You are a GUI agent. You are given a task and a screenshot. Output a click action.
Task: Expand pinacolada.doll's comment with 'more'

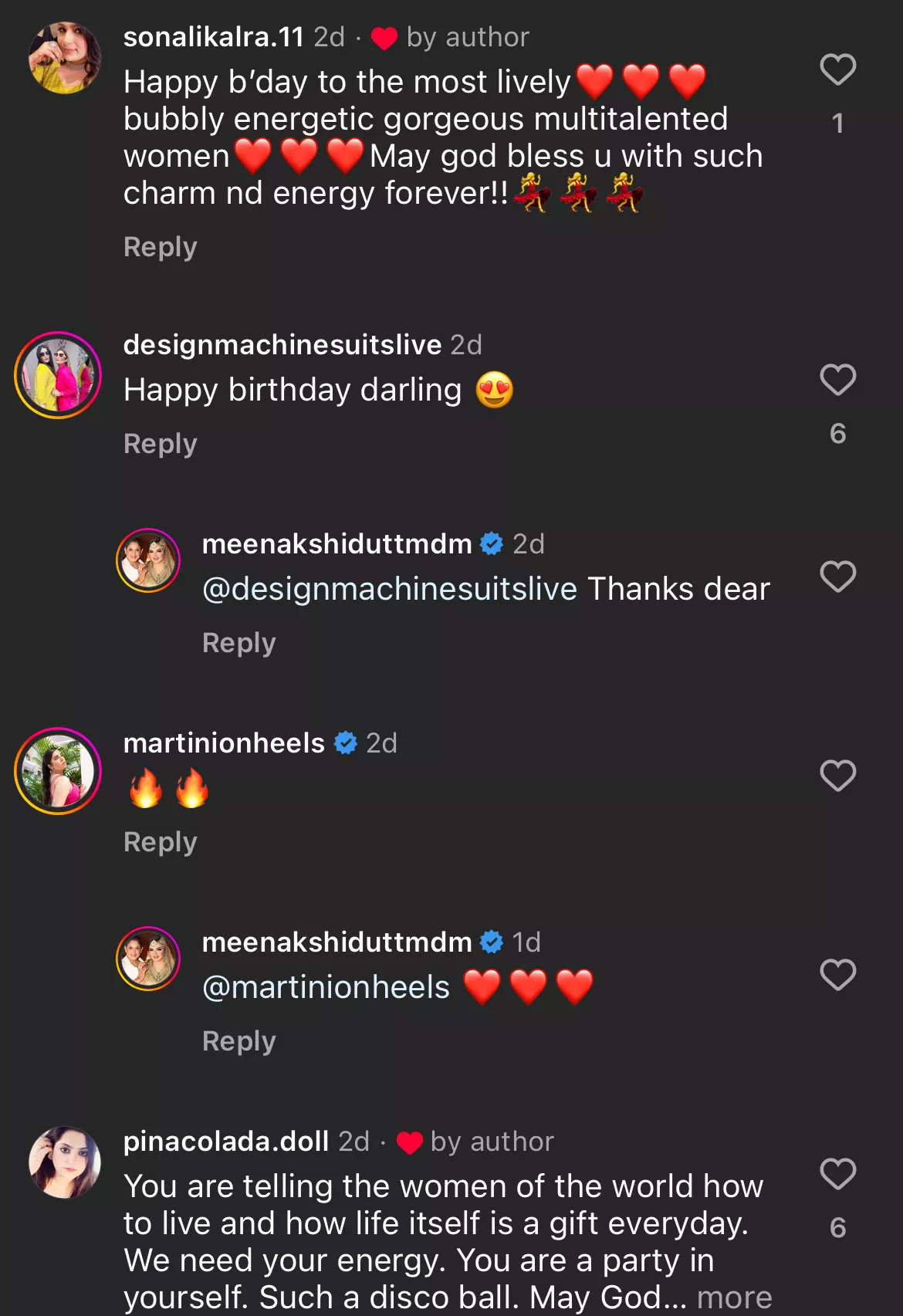[x=734, y=1297]
